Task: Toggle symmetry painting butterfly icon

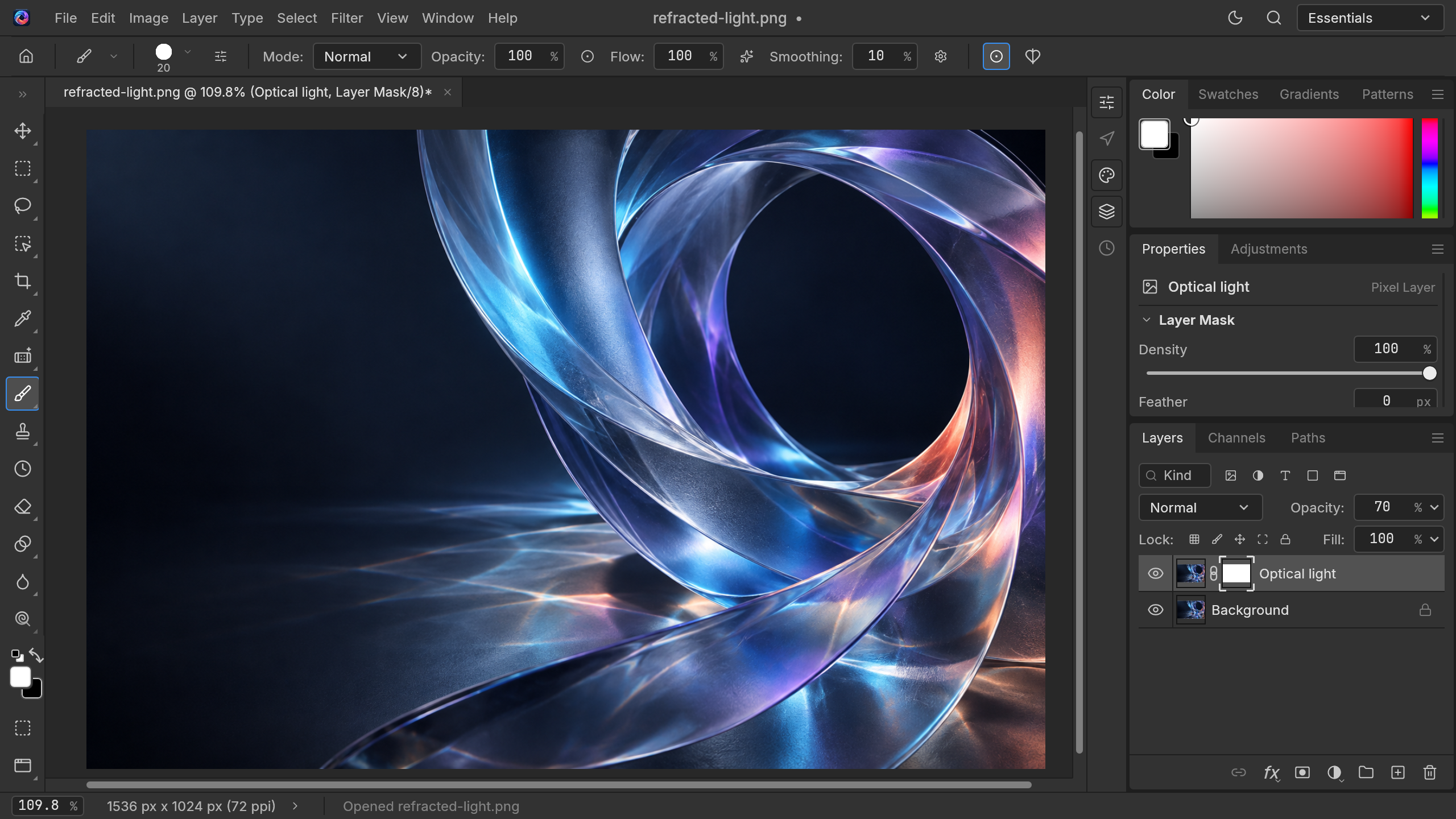Action: point(1033,56)
